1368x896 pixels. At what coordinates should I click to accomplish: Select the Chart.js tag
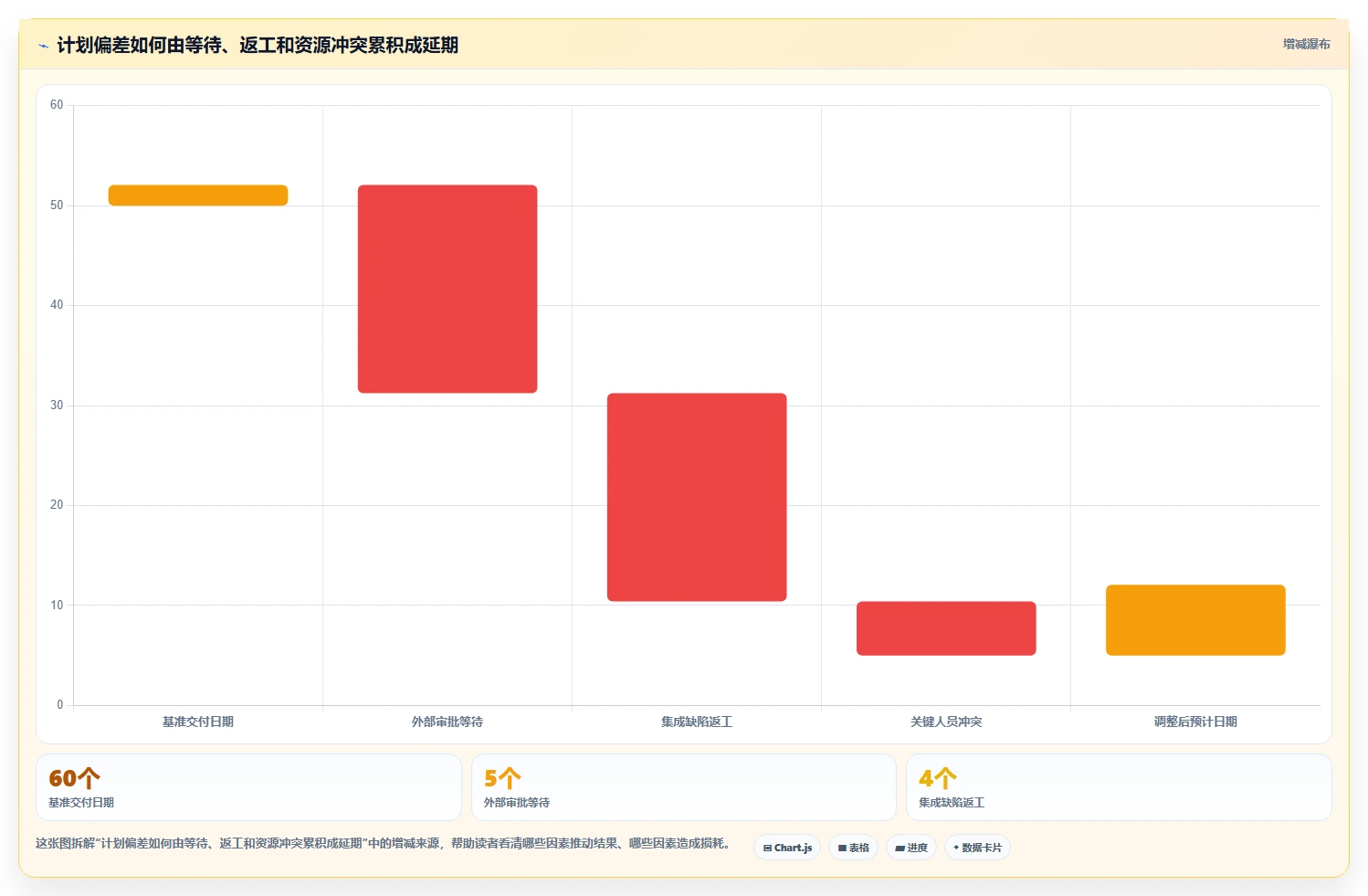point(787,848)
